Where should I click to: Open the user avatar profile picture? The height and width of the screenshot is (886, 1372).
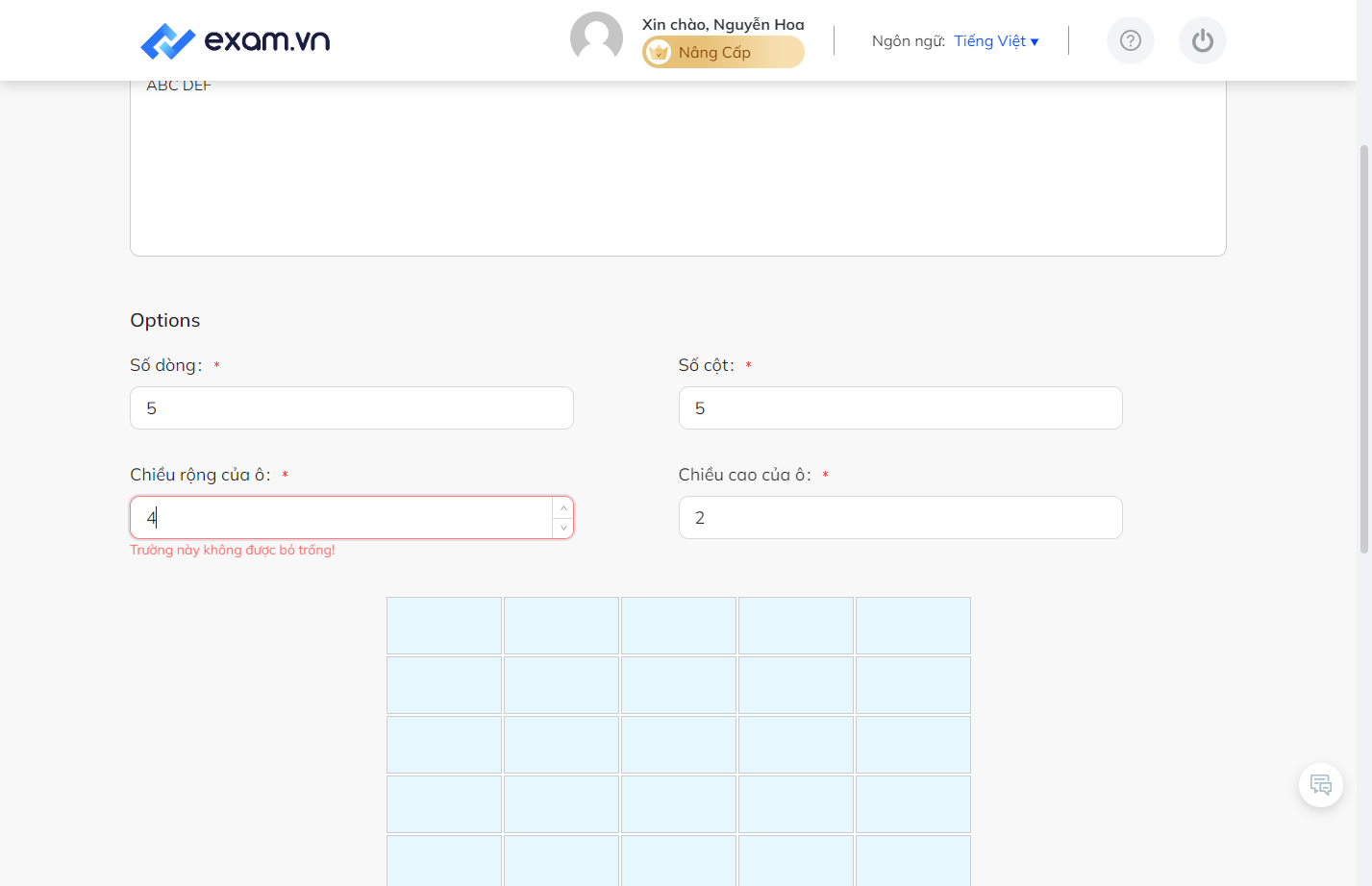pyautogui.click(x=596, y=38)
